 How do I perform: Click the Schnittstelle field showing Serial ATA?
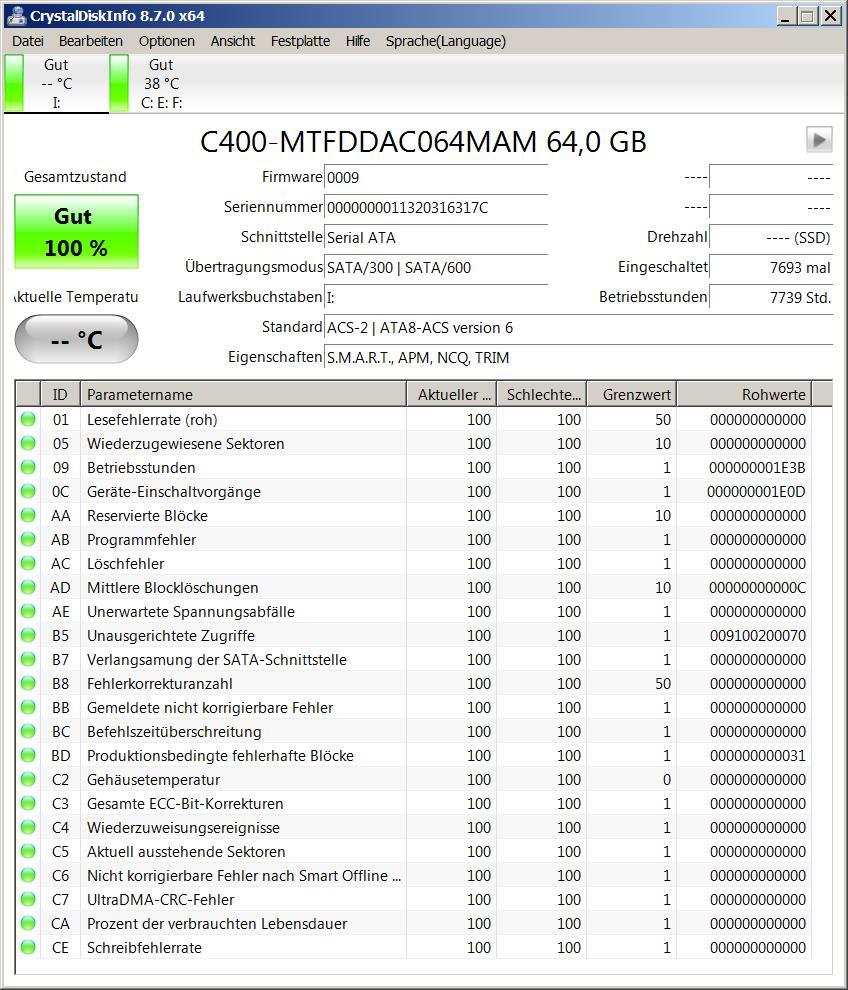point(436,237)
